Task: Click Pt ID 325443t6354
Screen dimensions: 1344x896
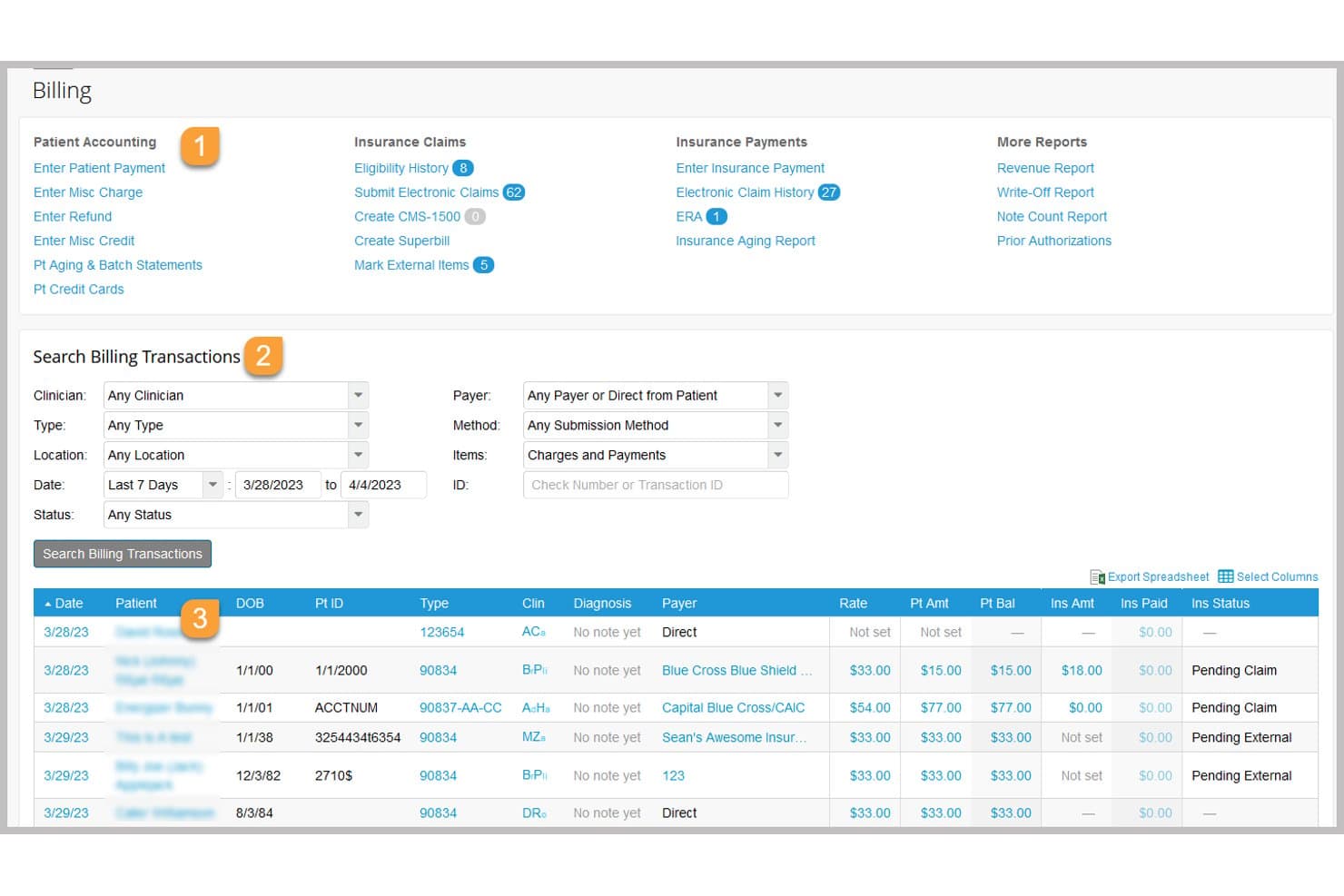Action: [x=358, y=738]
